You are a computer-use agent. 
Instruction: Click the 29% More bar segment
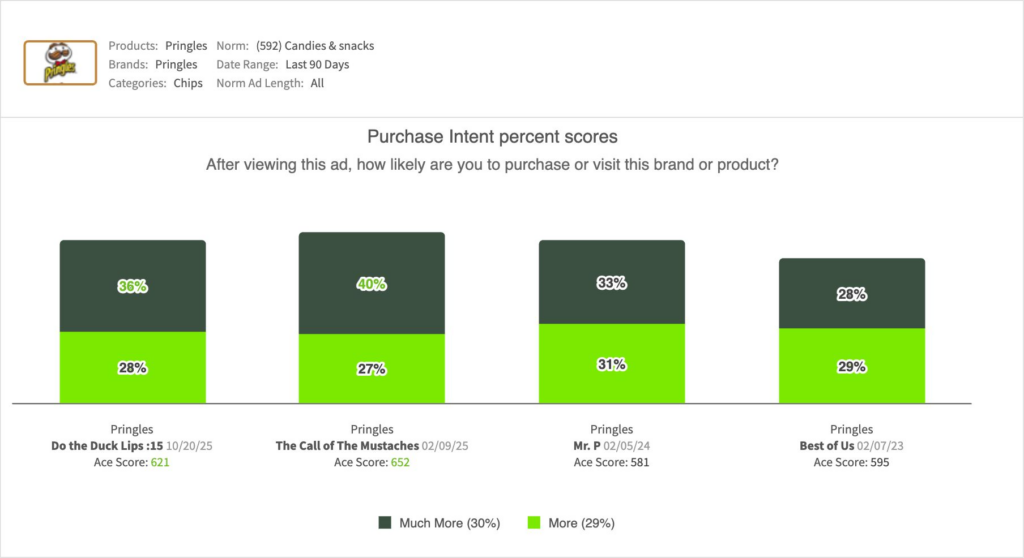(x=852, y=367)
